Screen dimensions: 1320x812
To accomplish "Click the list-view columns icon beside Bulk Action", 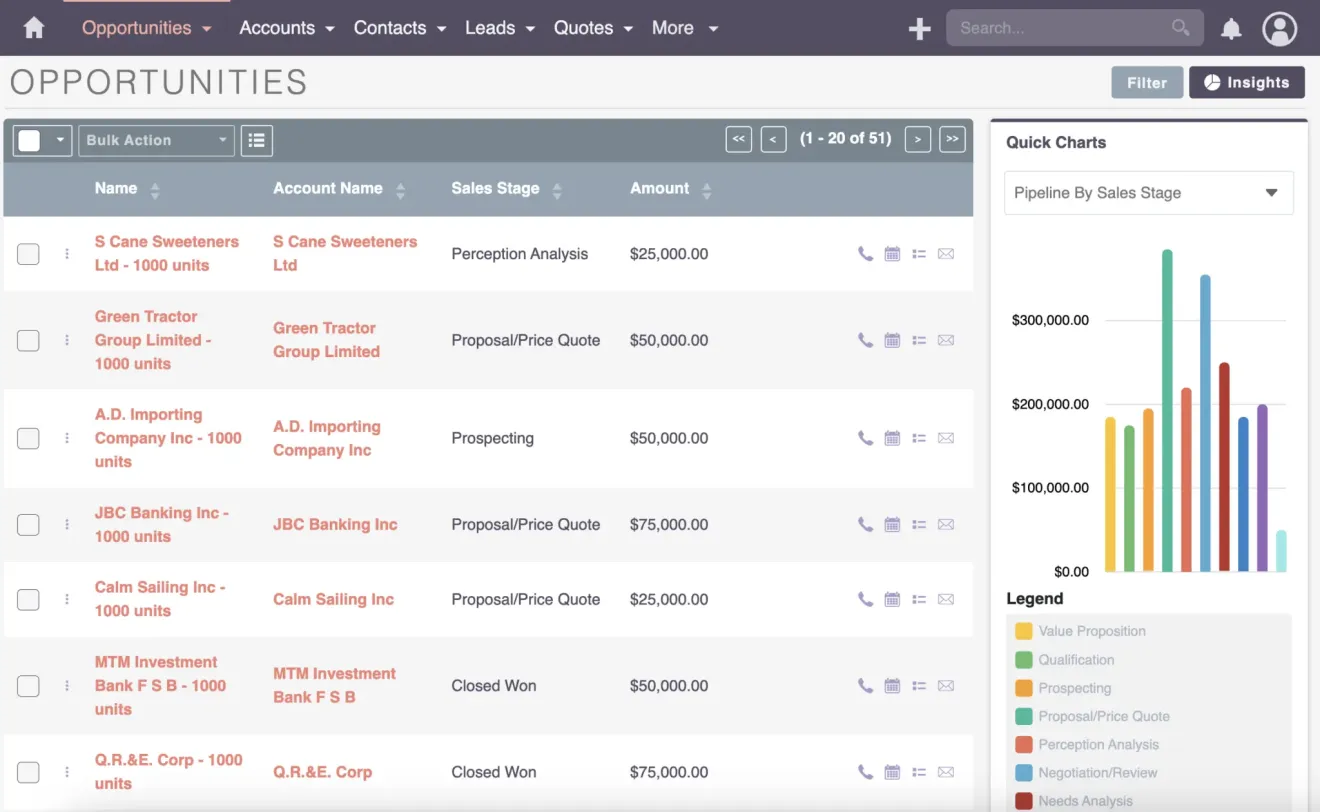I will click(256, 140).
